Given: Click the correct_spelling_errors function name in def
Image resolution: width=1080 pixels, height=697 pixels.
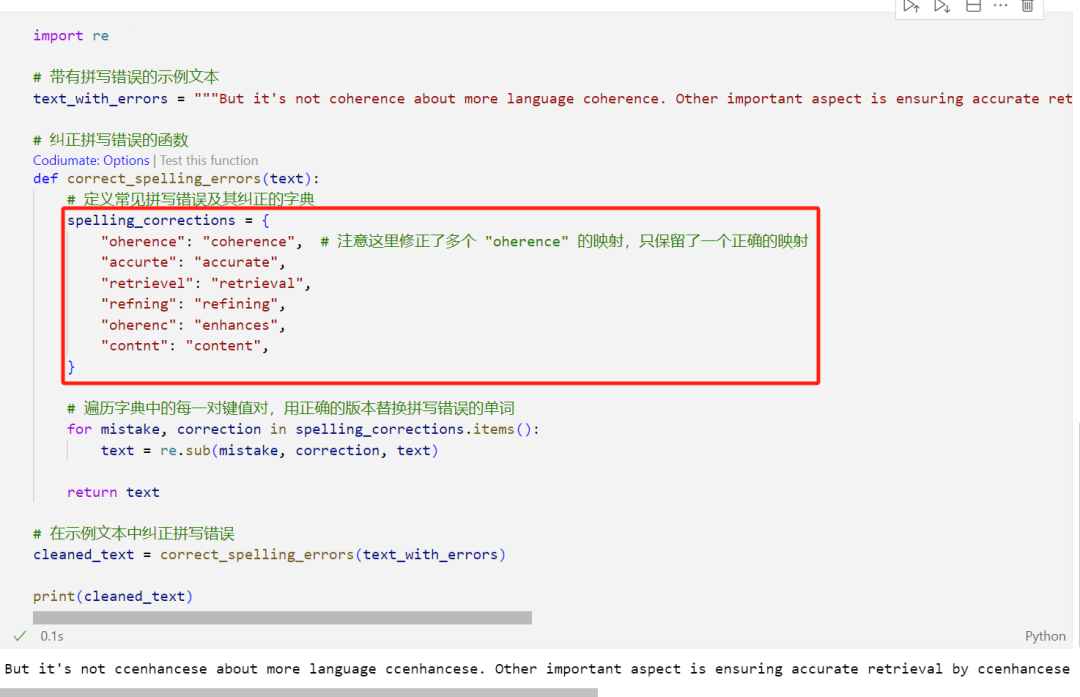Looking at the screenshot, I should (164, 179).
